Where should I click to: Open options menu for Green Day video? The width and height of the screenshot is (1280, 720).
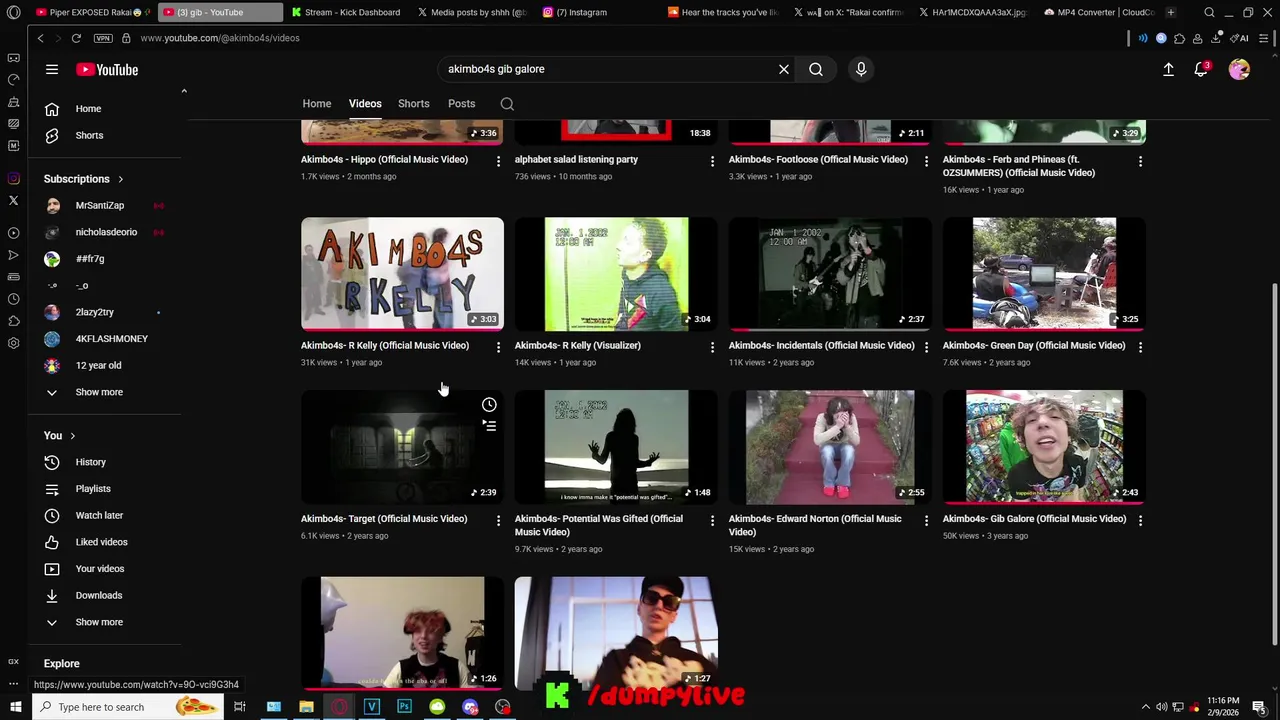coord(1140,346)
